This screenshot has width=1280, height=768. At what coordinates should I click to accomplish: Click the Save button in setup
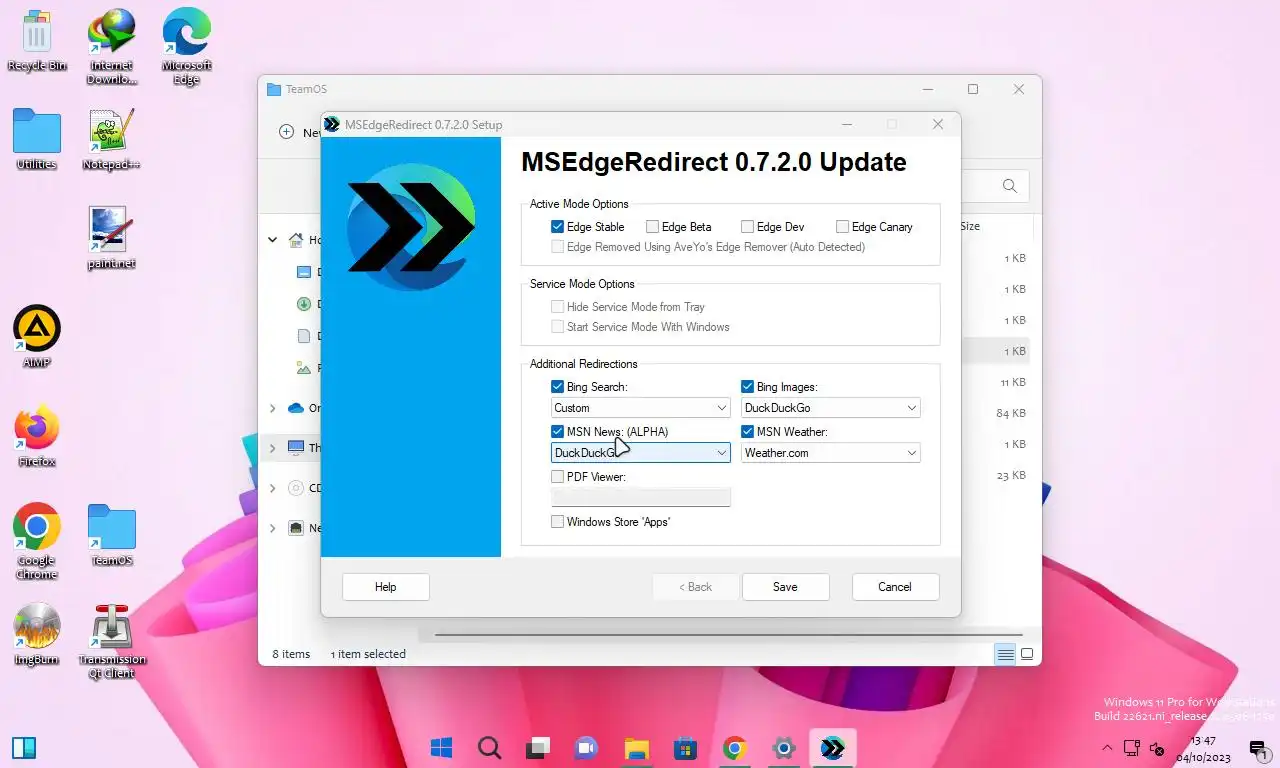(x=786, y=587)
